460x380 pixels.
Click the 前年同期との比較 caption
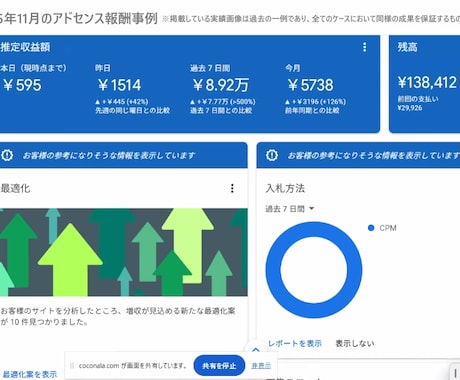point(312,110)
